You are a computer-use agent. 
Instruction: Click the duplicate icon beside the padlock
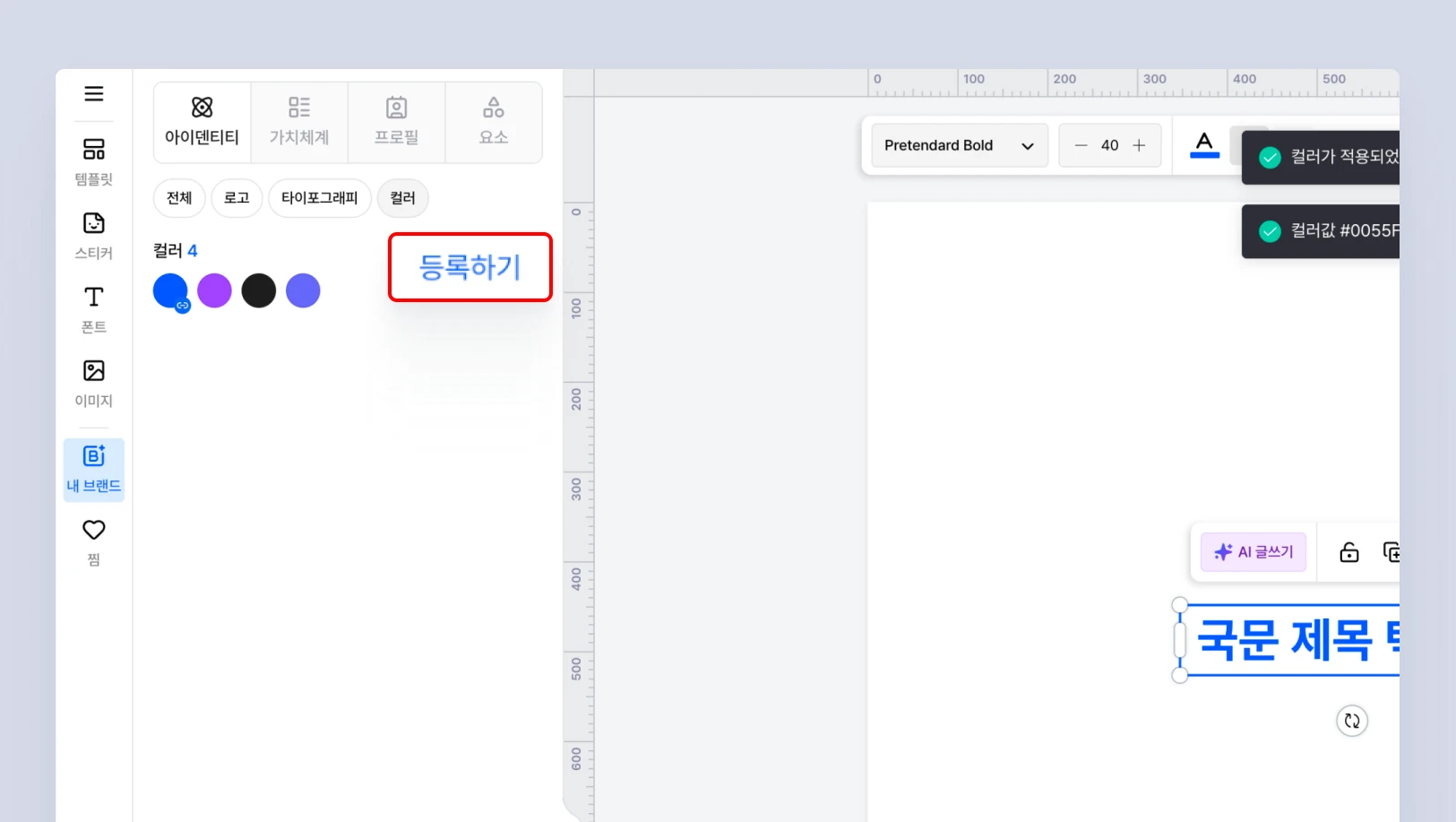point(1391,552)
